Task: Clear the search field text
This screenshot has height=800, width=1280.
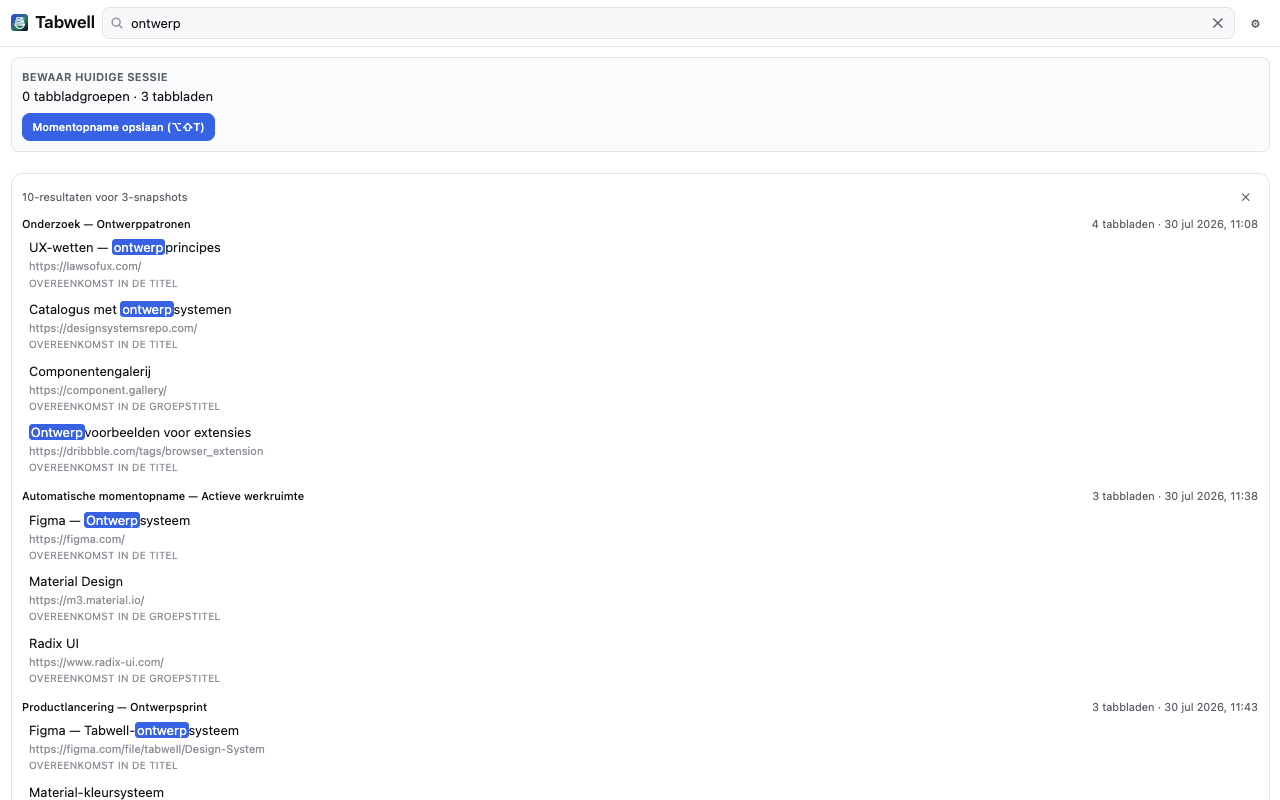Action: point(1218,23)
